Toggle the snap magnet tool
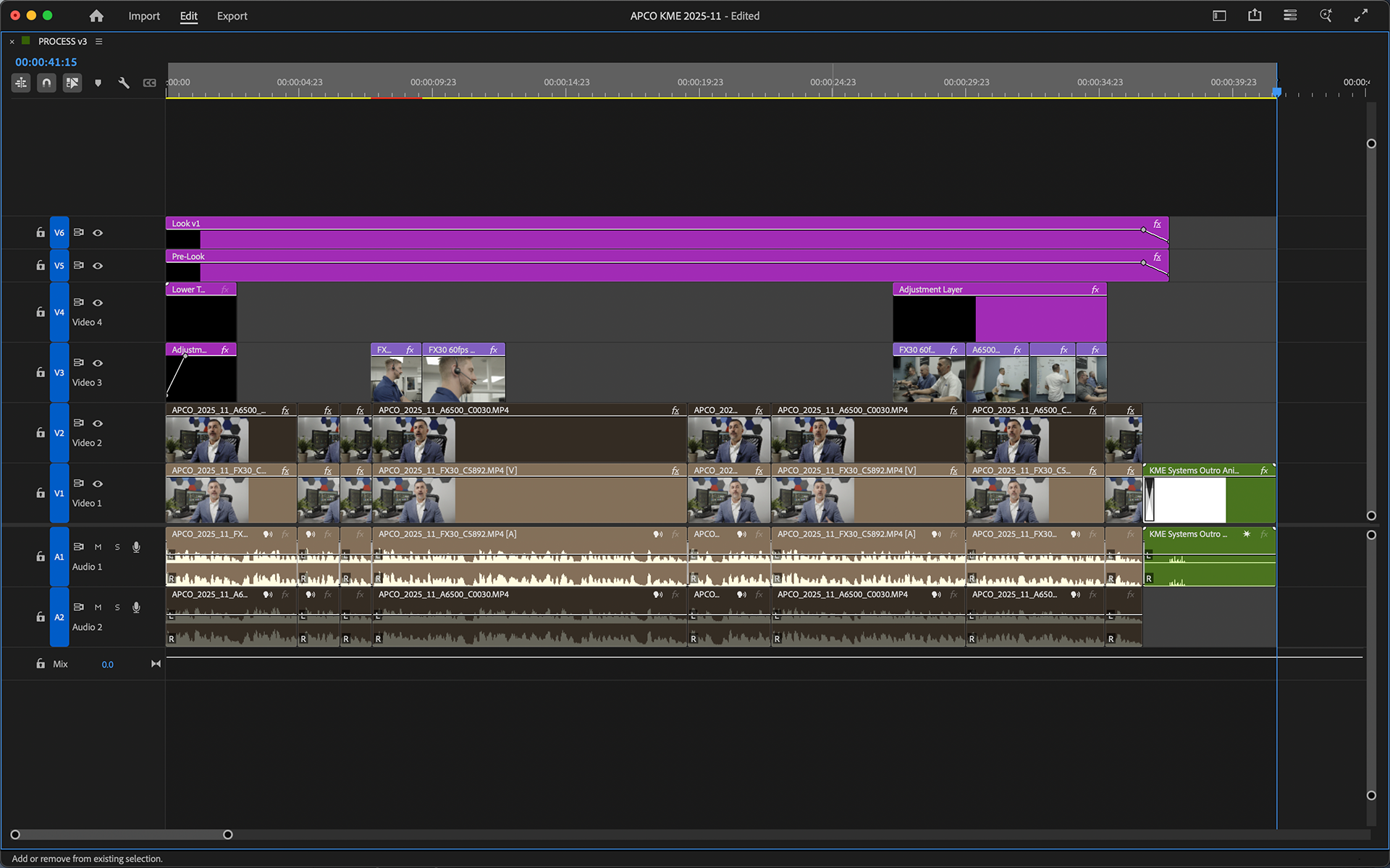Image resolution: width=1390 pixels, height=868 pixels. click(x=46, y=83)
